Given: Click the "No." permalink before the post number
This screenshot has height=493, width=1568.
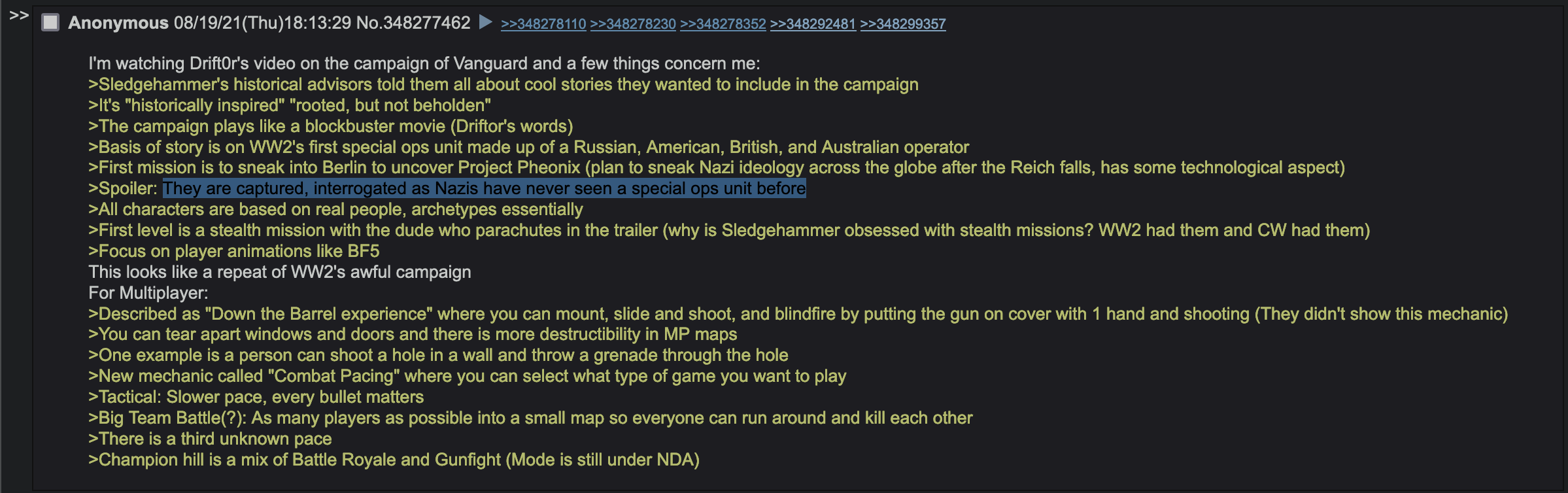Looking at the screenshot, I should click(x=369, y=23).
